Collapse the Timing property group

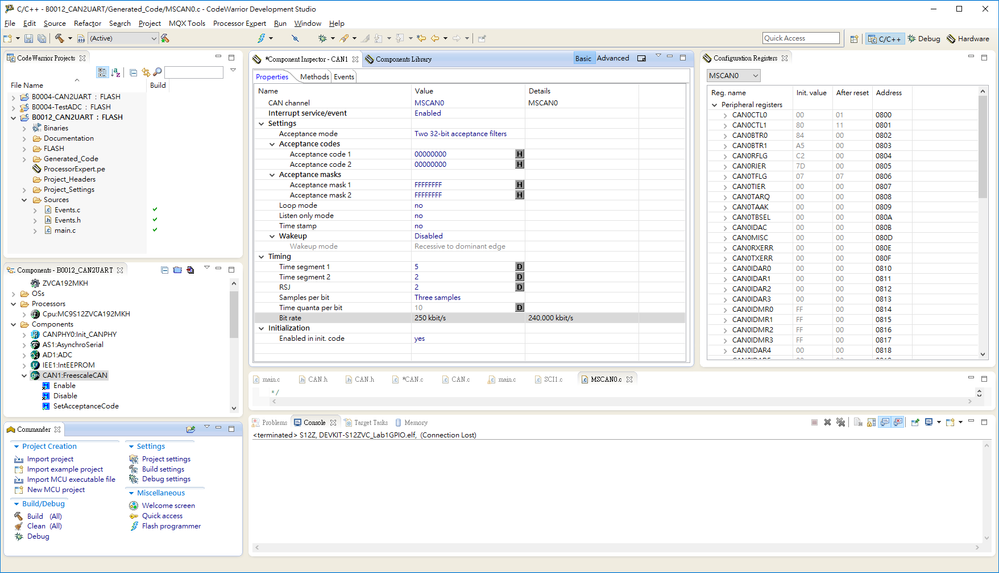pyautogui.click(x=261, y=257)
